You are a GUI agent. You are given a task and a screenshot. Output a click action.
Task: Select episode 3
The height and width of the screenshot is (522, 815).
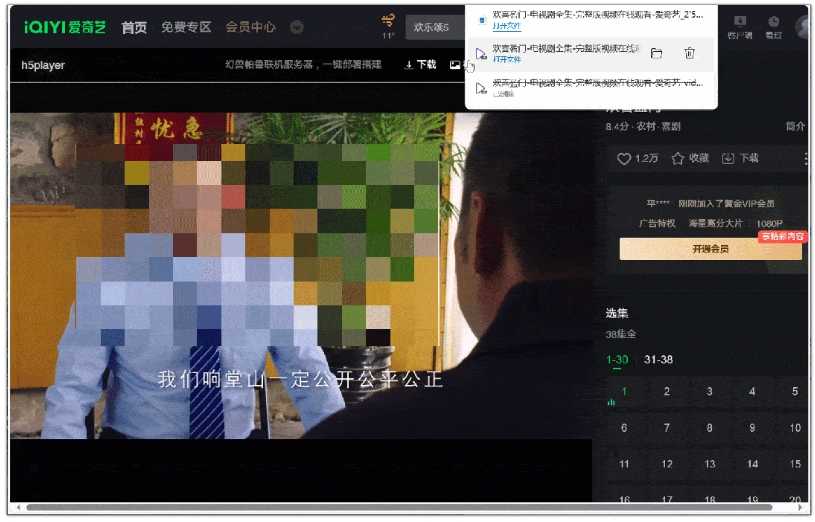pos(709,392)
